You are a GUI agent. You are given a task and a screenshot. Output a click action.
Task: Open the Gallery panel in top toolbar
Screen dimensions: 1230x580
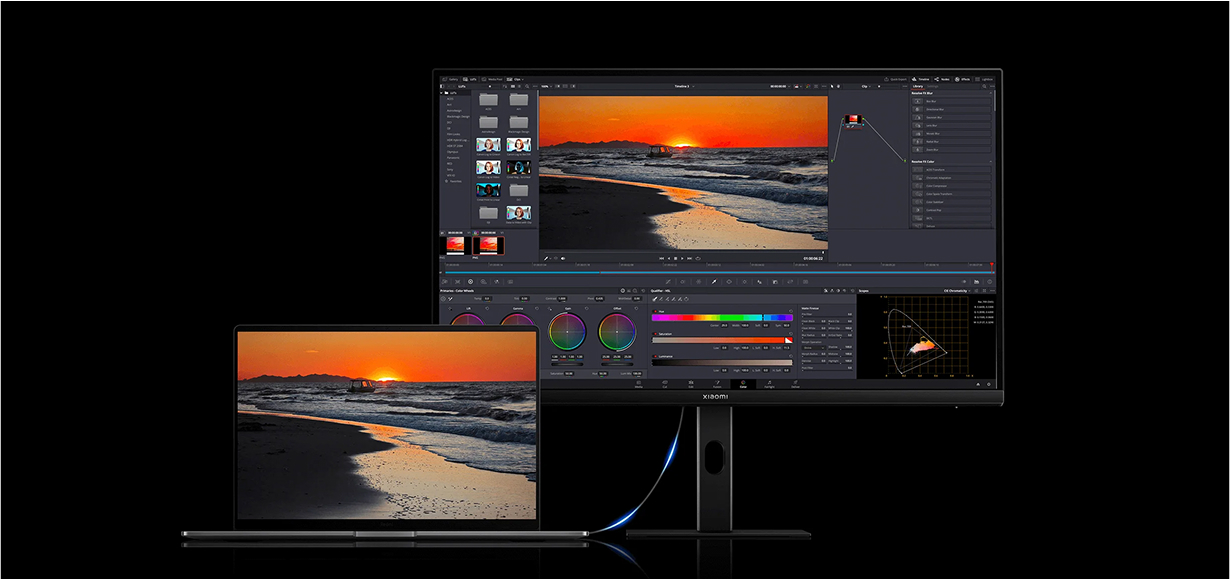451,78
